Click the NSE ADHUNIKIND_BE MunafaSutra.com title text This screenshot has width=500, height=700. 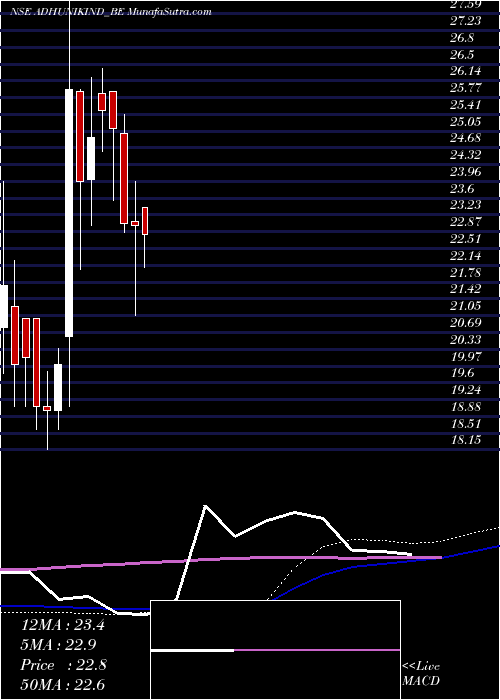[111, 12]
